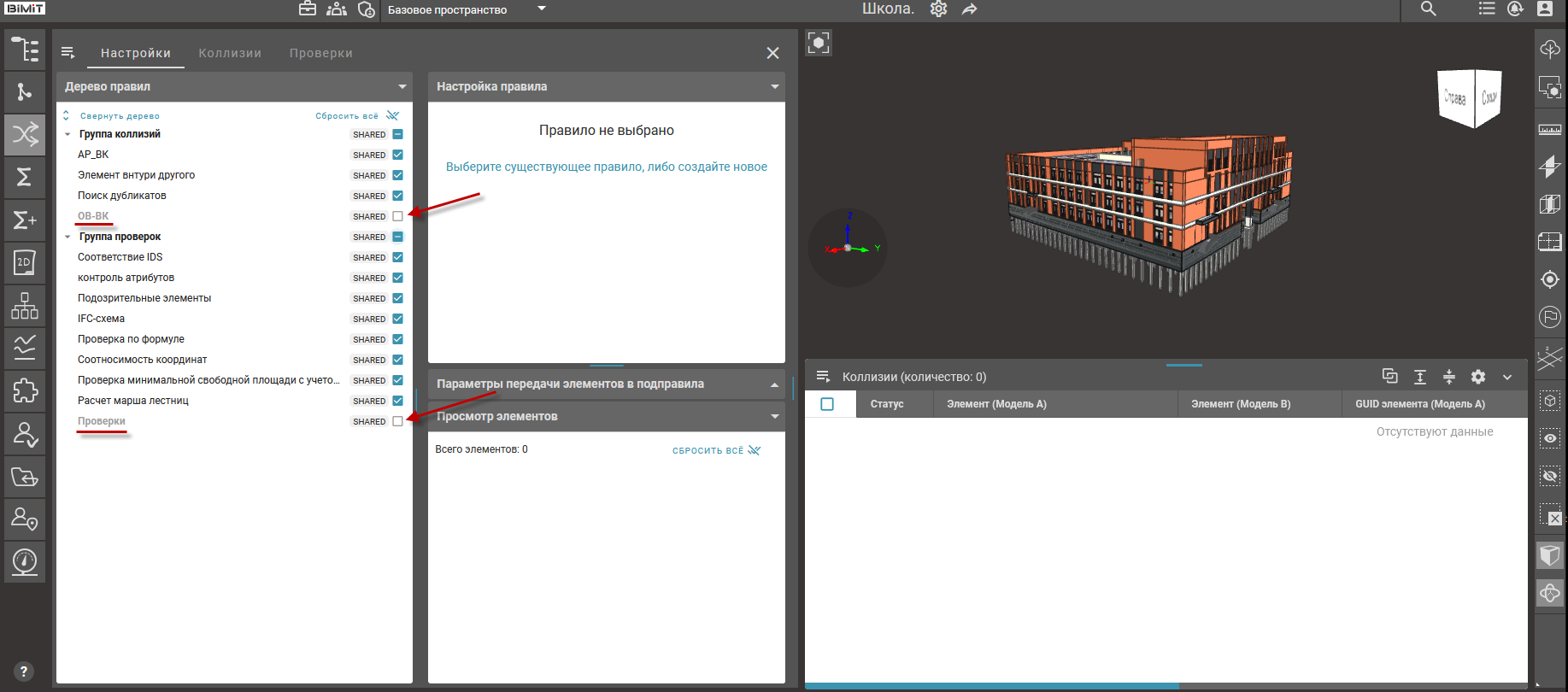Viewport: 1568px width, 692px height.
Task: Open the model tree structure icon
Action: click(x=25, y=50)
